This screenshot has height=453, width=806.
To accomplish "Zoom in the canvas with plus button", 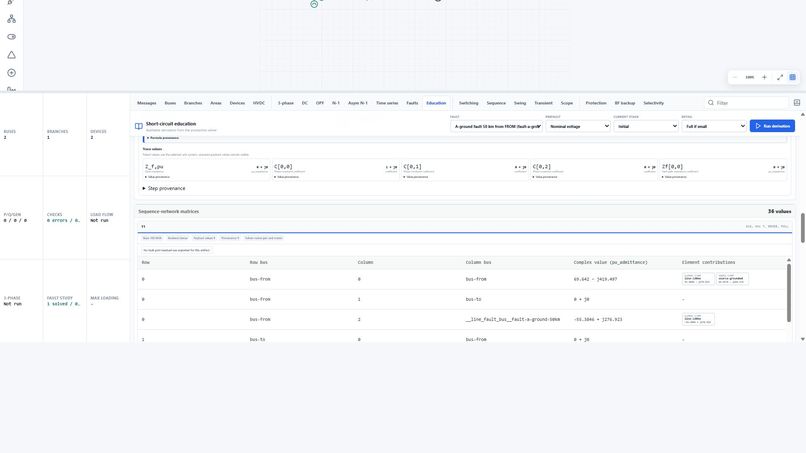I will (x=764, y=77).
